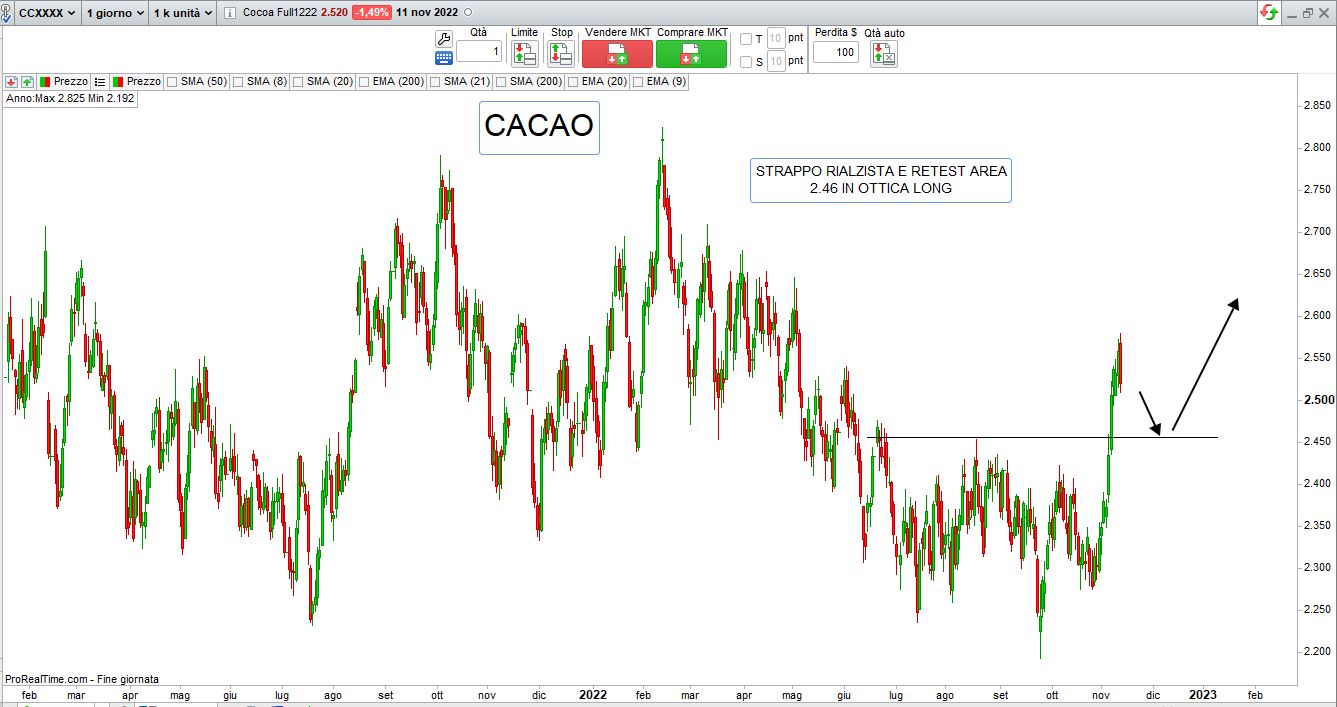Click the first Prezzo label

coord(71,81)
